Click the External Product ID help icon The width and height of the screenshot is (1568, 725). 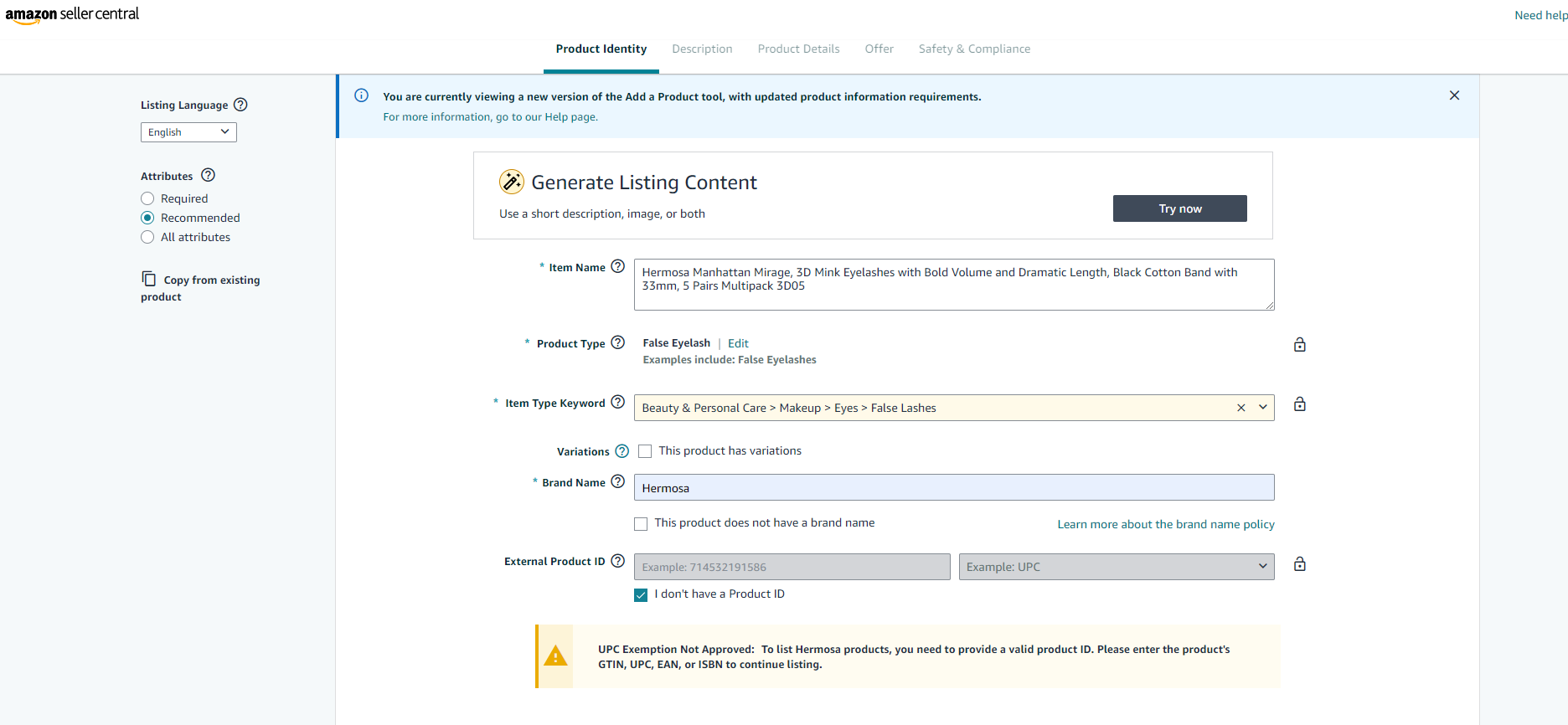point(618,561)
